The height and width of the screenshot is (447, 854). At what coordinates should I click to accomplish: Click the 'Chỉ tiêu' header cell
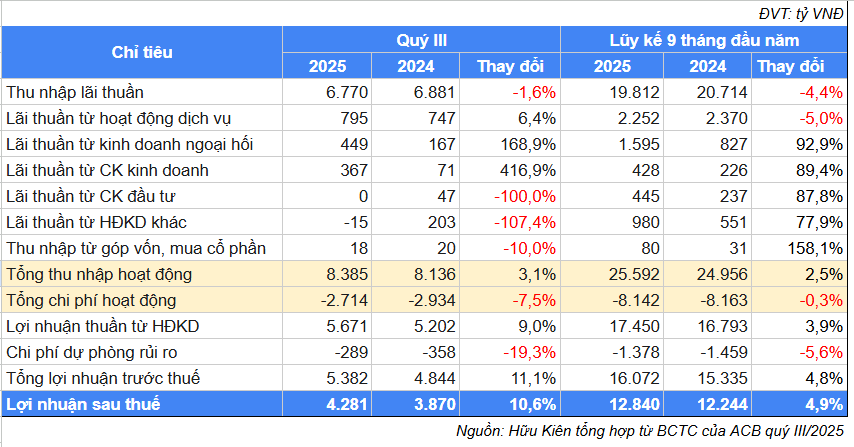(141, 52)
